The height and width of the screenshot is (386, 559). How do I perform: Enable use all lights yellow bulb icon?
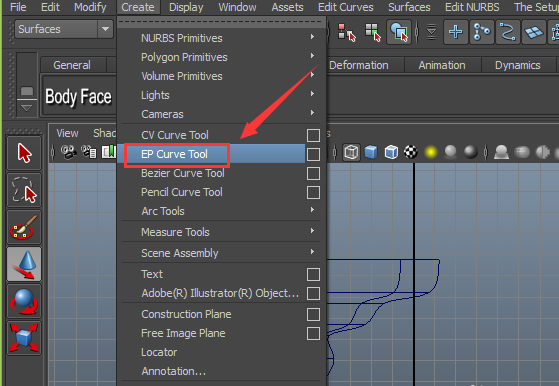pyautogui.click(x=431, y=152)
